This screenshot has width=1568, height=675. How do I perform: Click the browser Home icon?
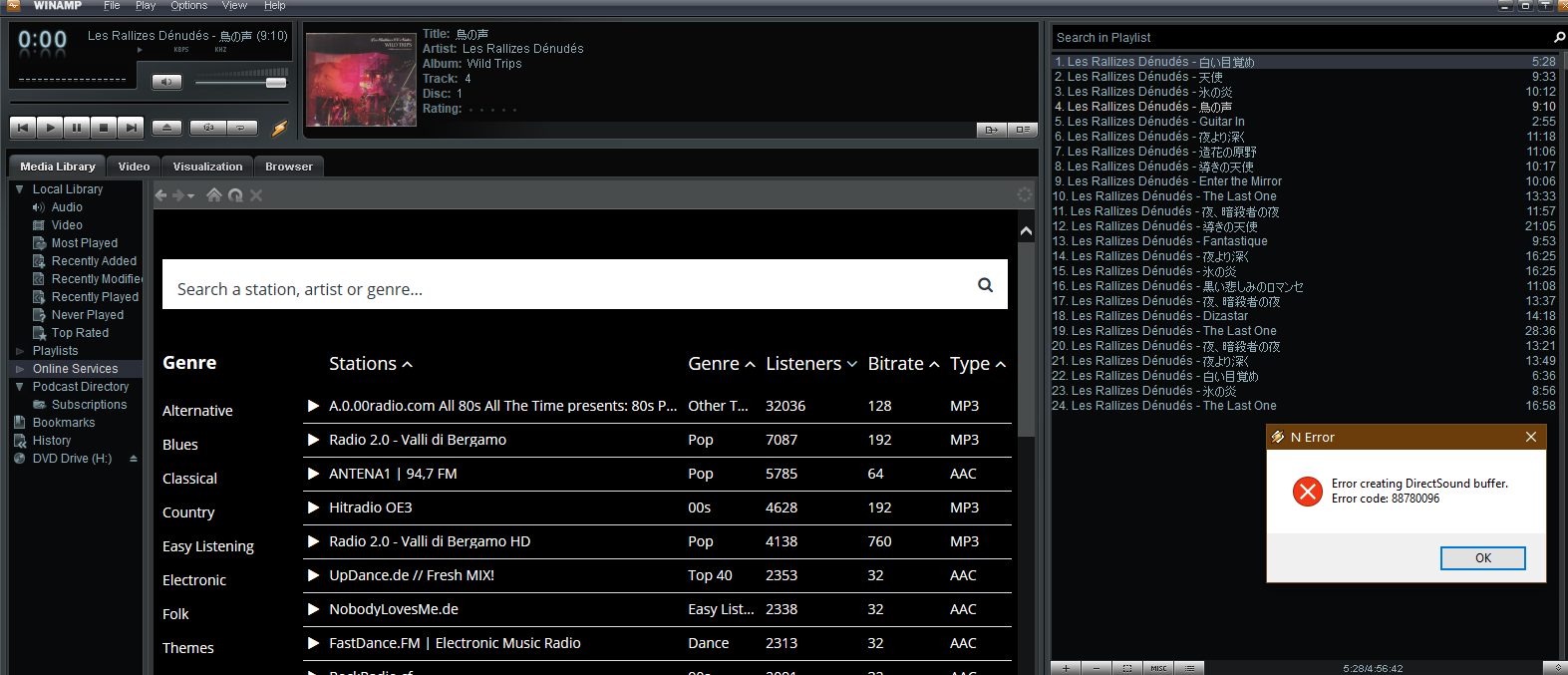point(213,195)
